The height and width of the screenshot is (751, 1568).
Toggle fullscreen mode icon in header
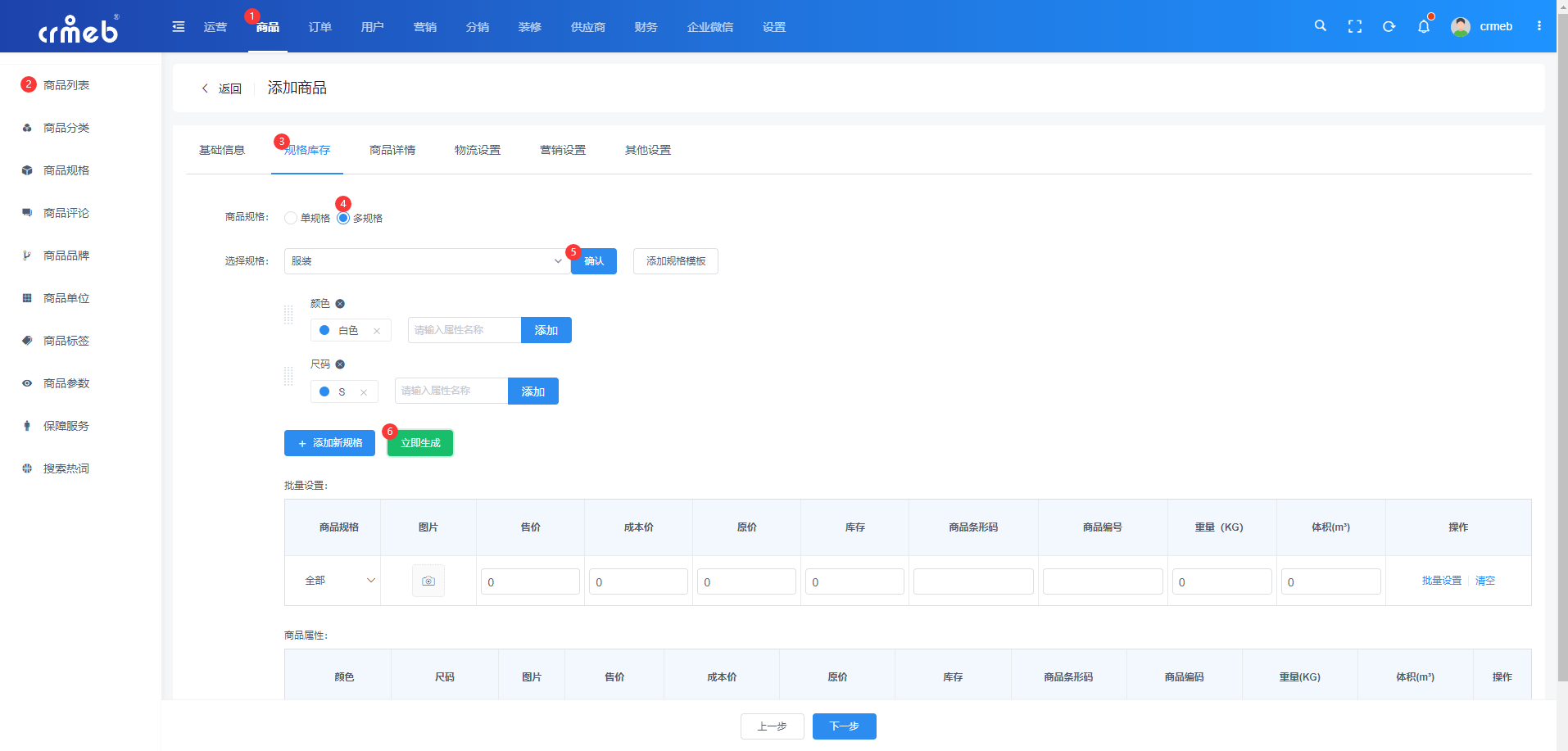coord(1355,26)
